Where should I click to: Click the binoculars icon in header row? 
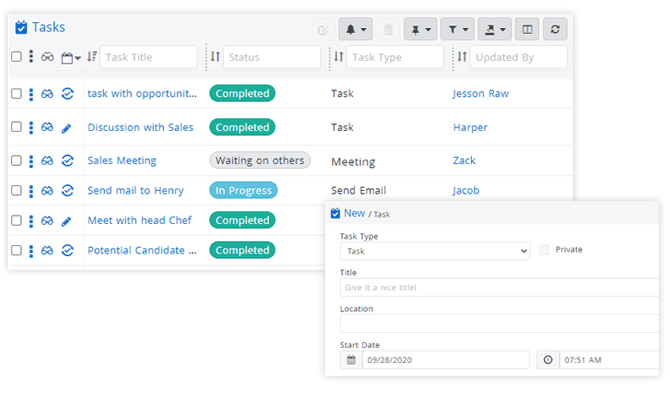[47, 57]
